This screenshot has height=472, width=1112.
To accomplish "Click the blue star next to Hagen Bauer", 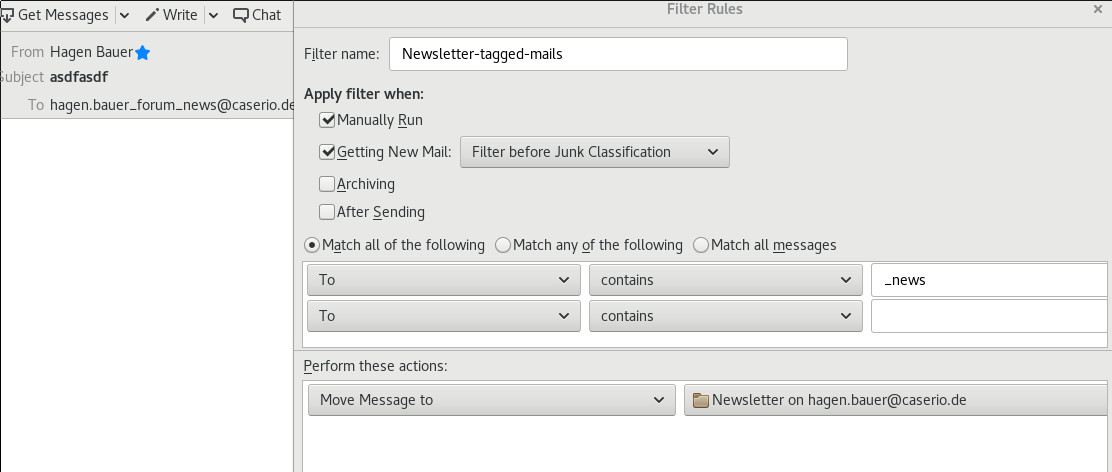I will 143,53.
